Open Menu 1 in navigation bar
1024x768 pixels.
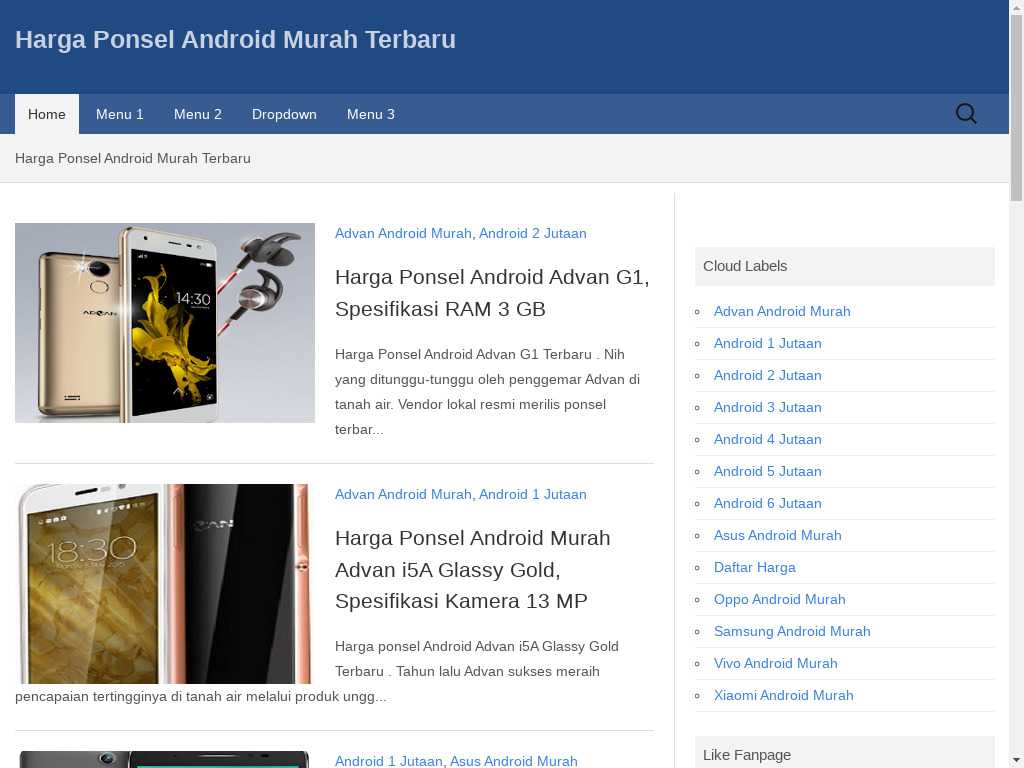pyautogui.click(x=120, y=114)
